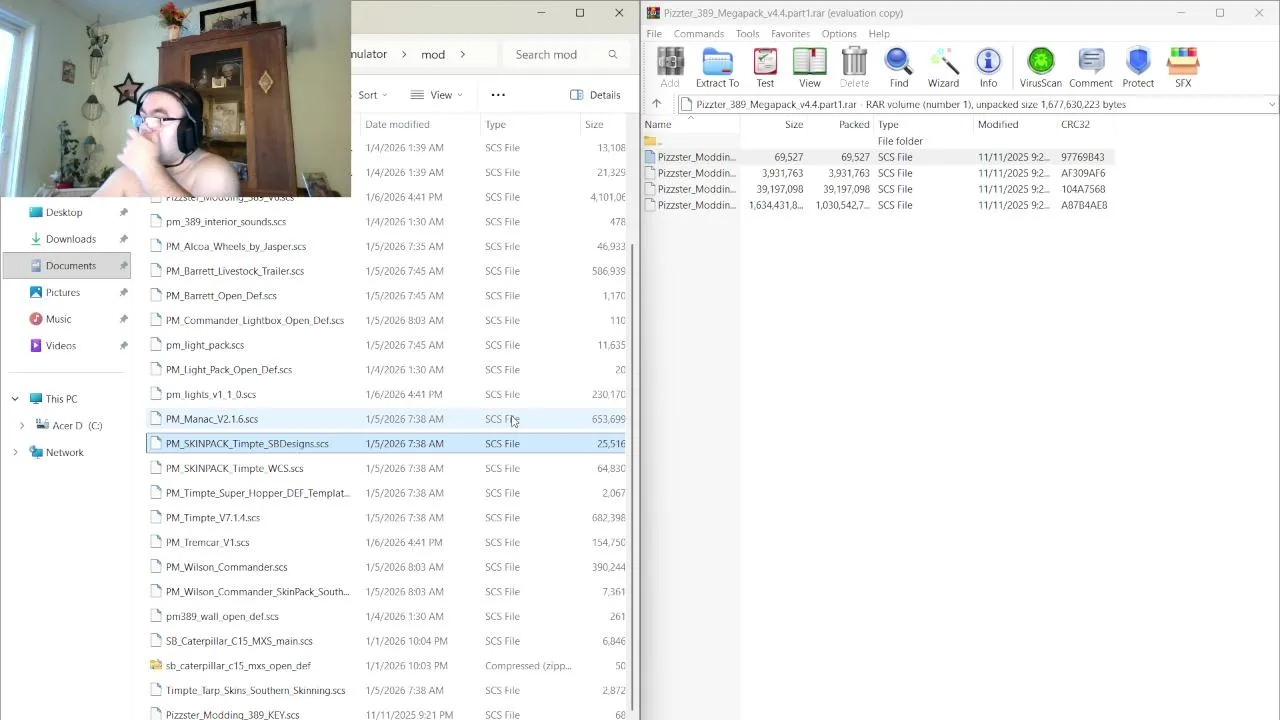1280x720 pixels.
Task: Click the Test archive icon in WinRAR
Action: (765, 68)
